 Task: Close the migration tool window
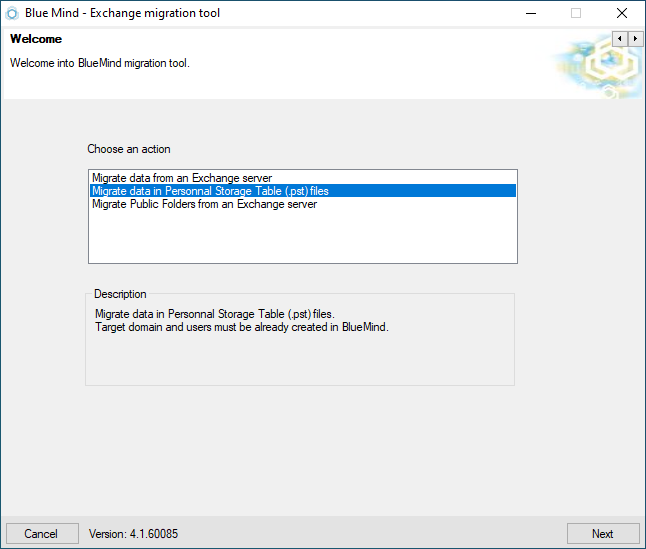pos(622,13)
